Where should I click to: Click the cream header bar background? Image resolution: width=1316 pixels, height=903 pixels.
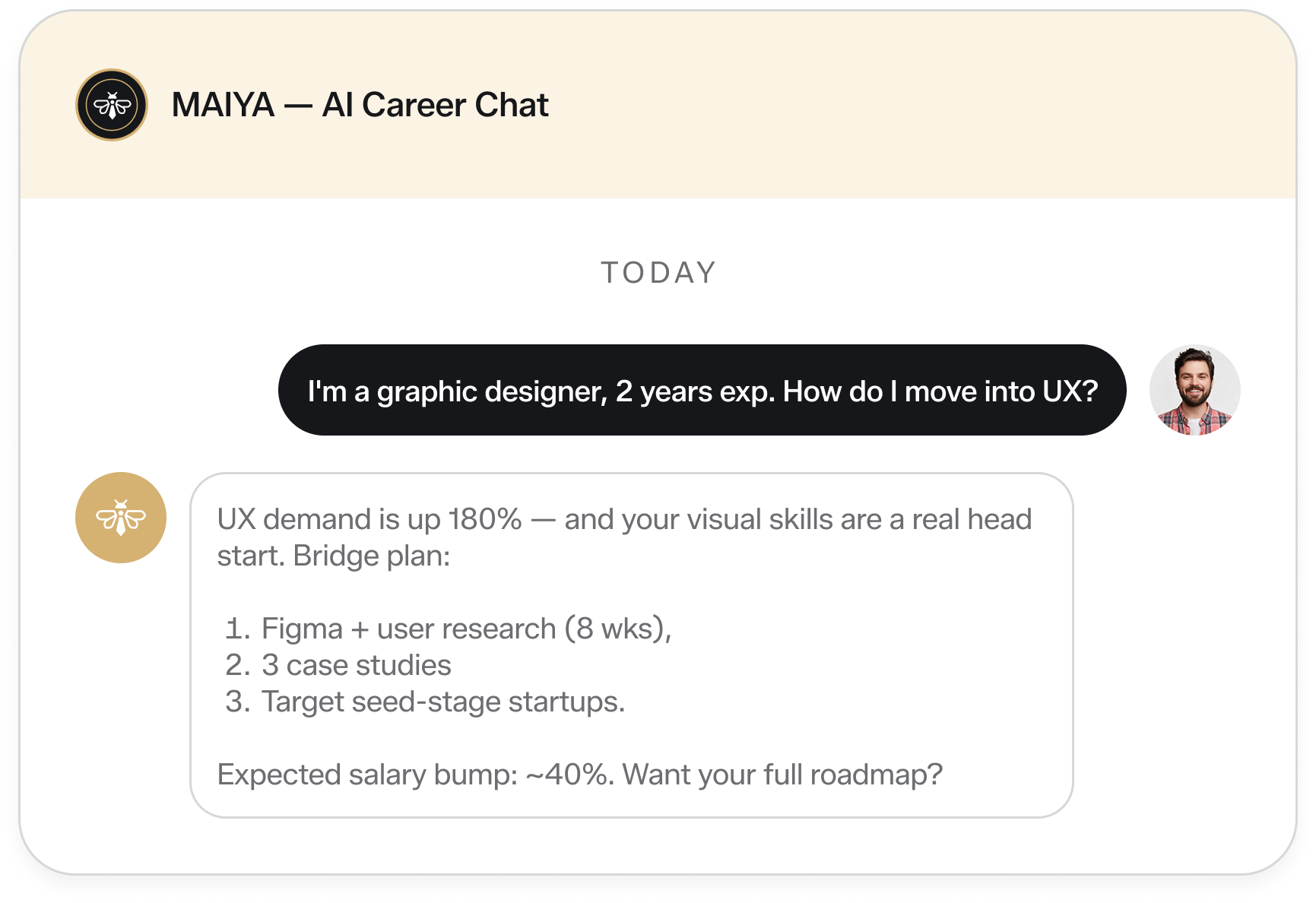coord(912,105)
